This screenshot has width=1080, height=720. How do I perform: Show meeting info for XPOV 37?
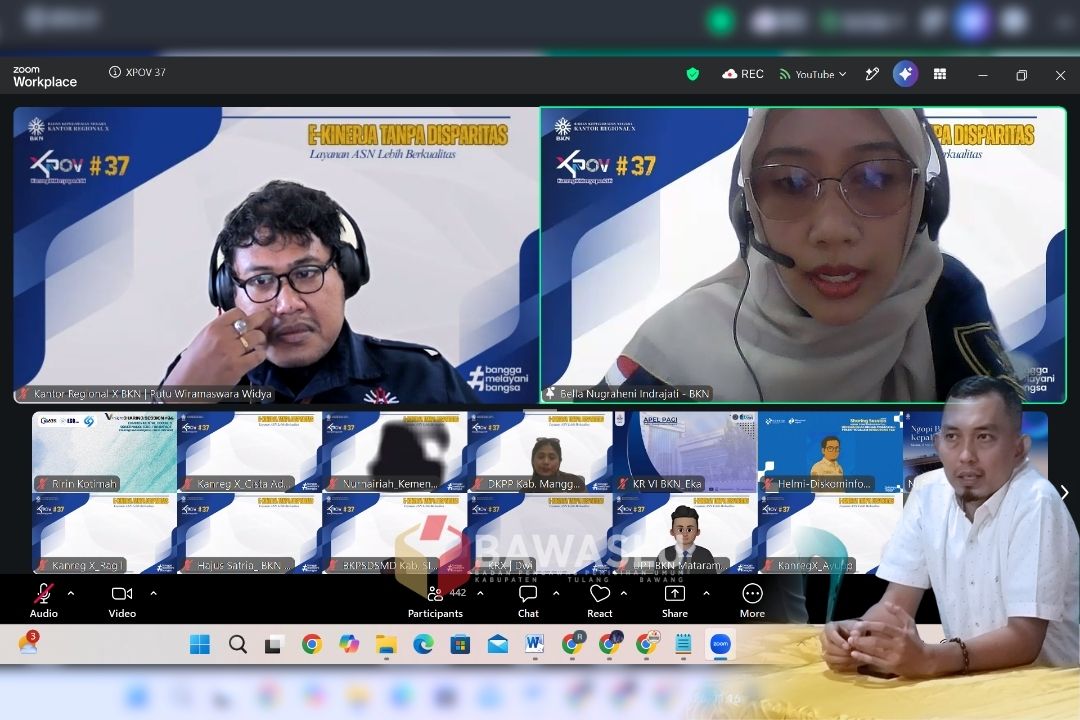tap(115, 72)
